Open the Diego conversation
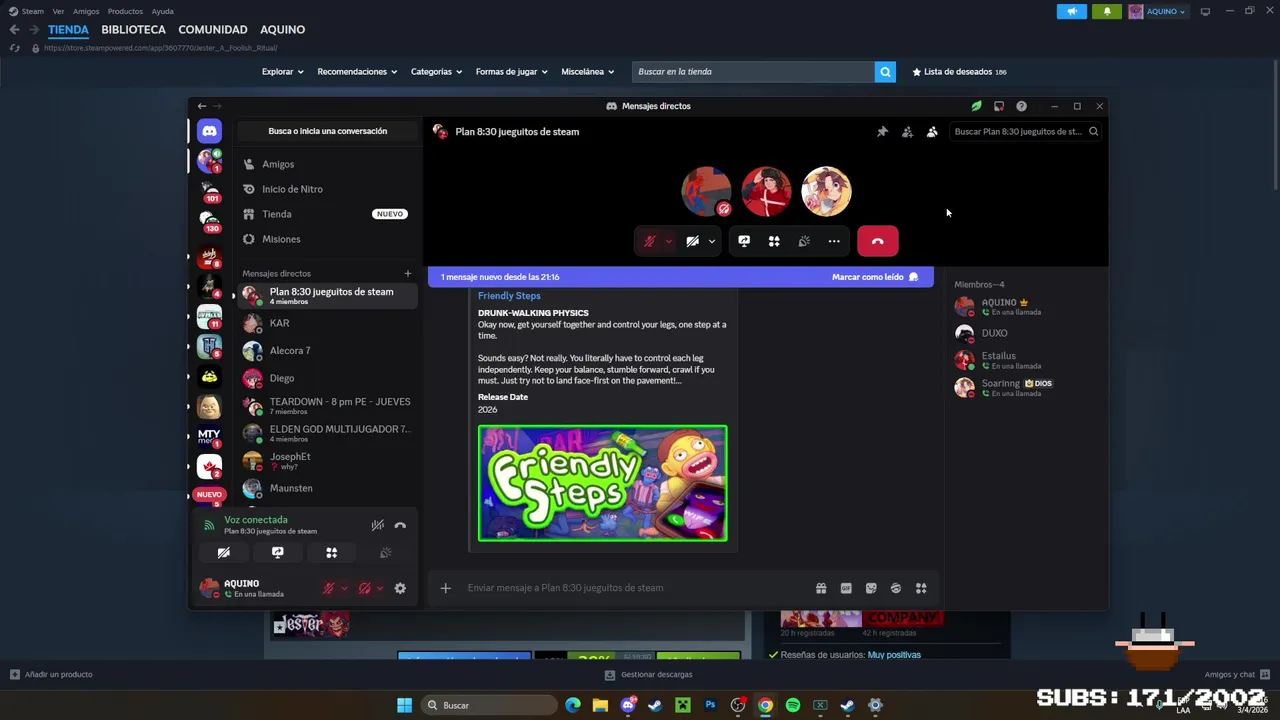1280x720 pixels. pos(328,378)
